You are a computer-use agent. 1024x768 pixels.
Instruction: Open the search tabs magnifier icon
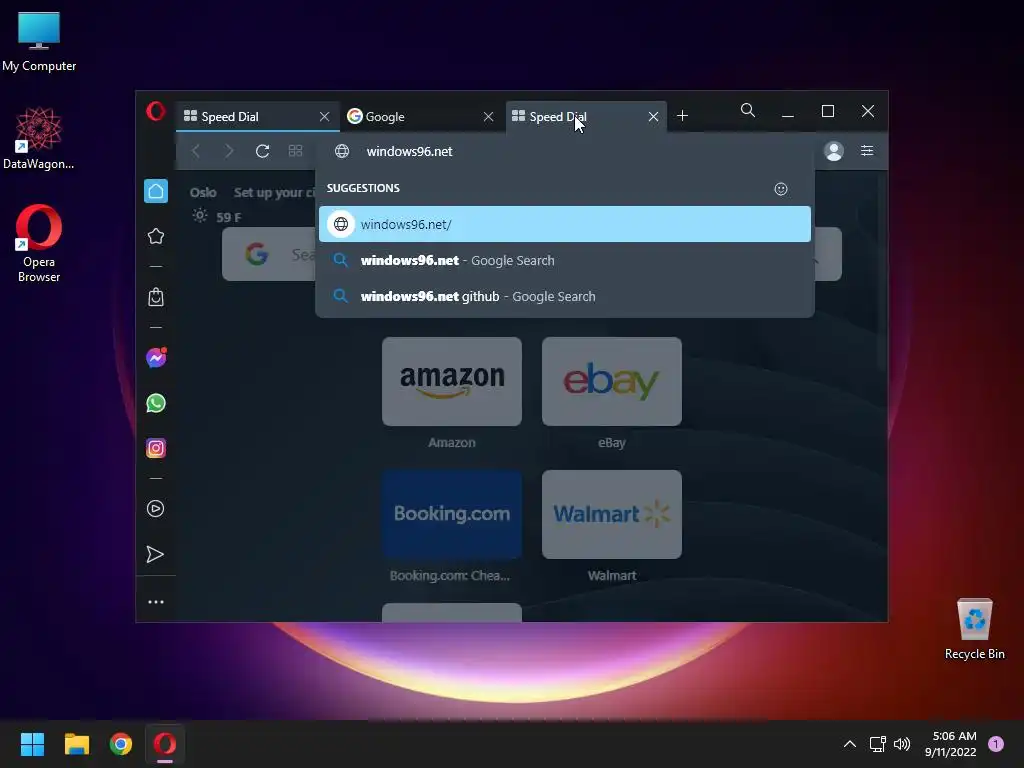tap(748, 111)
